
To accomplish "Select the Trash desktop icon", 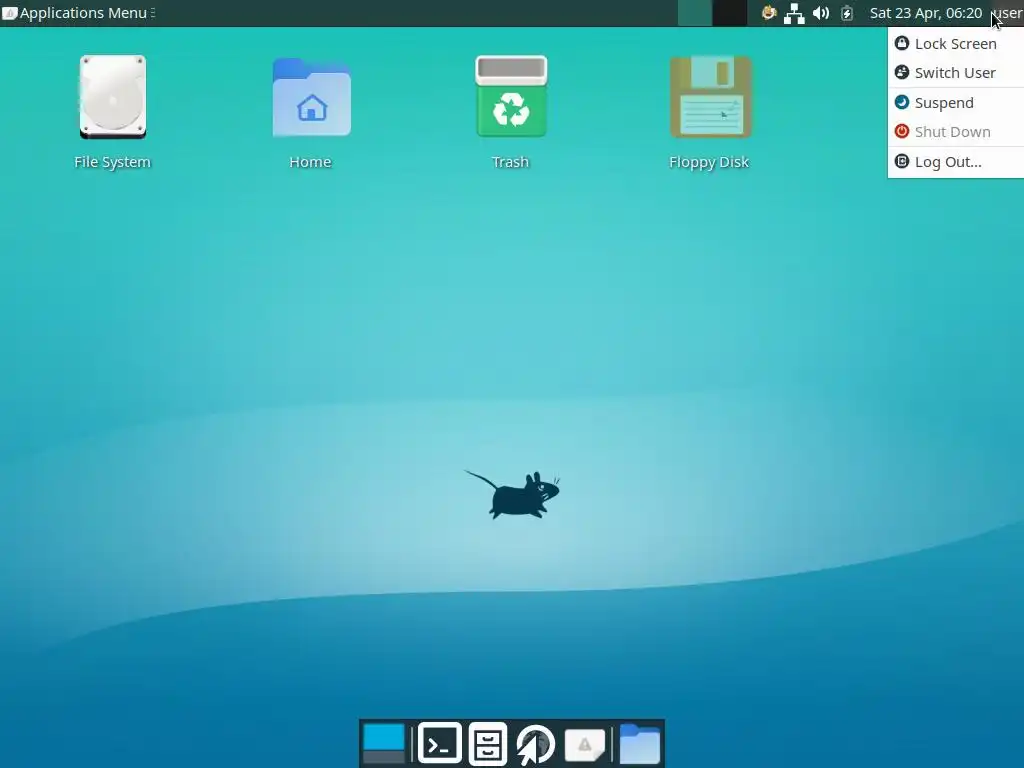I will pos(511,97).
